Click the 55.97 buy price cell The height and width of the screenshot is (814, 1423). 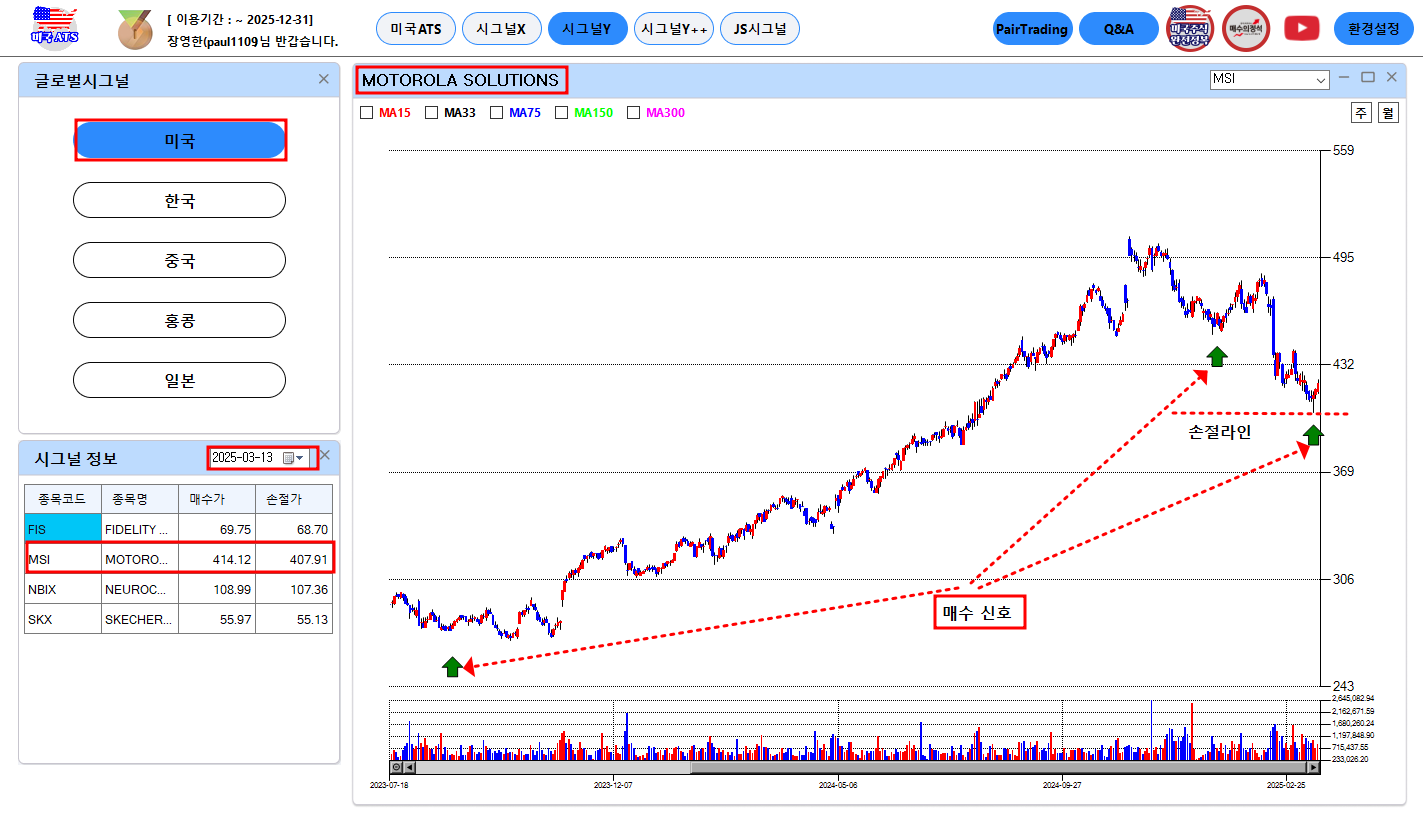(x=217, y=619)
